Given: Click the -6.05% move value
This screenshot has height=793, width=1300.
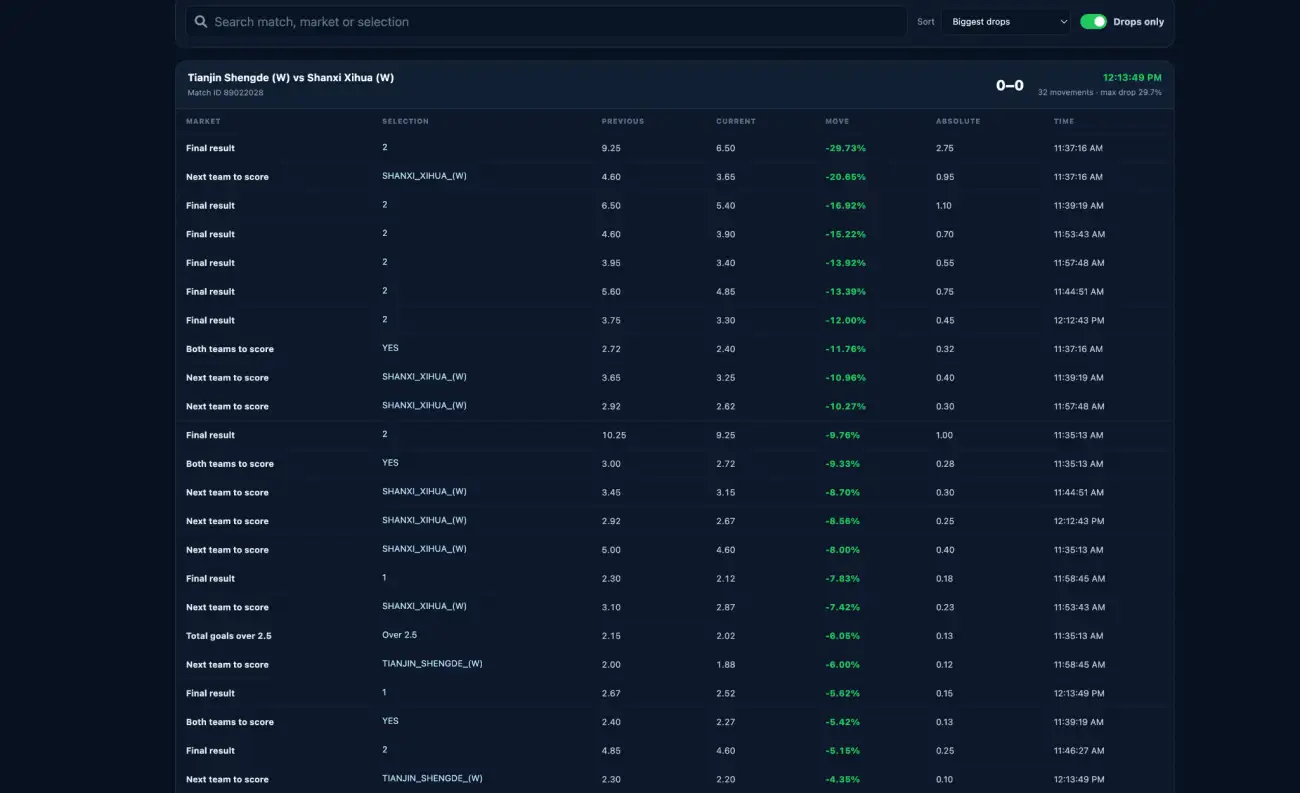Looking at the screenshot, I should [843, 636].
